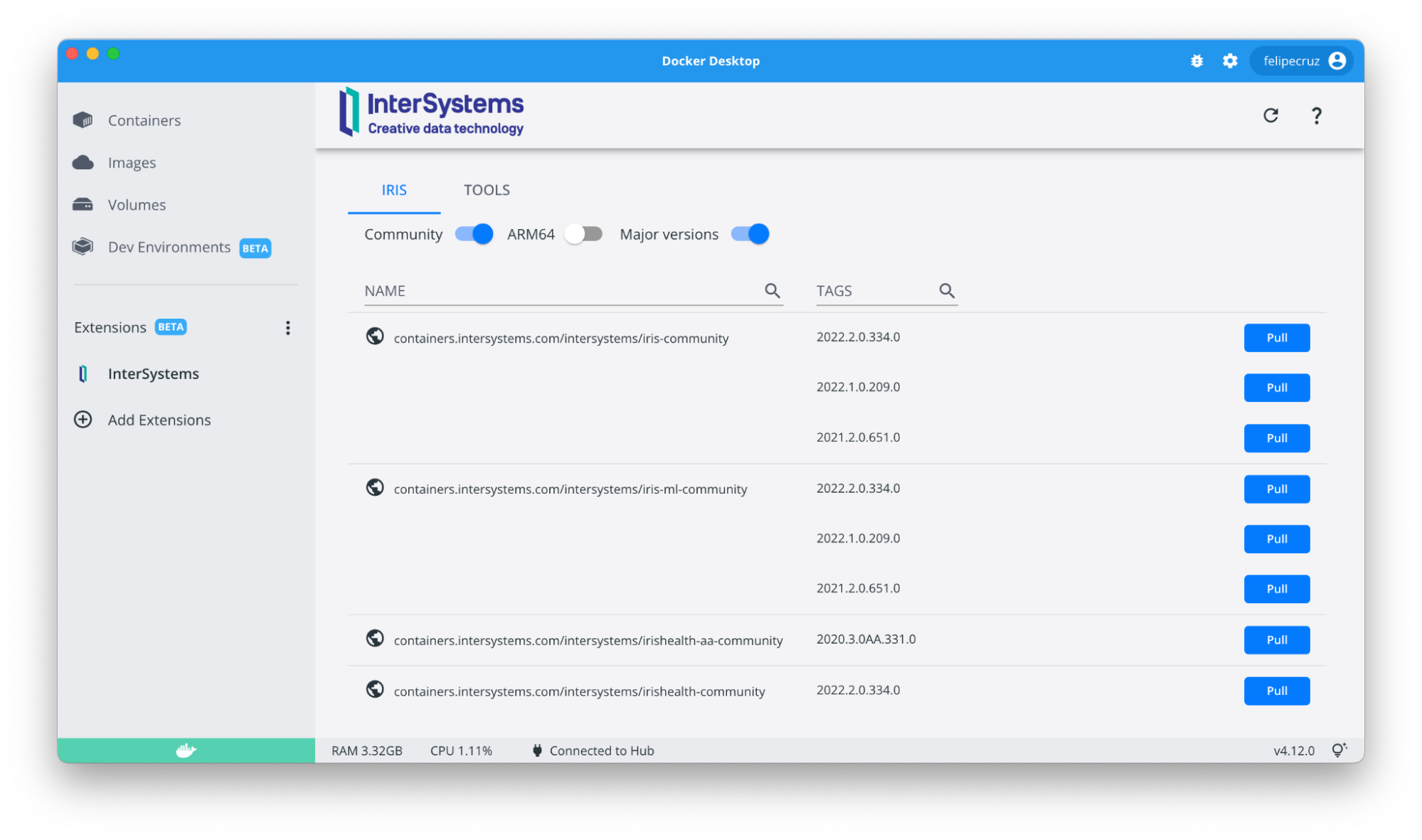Open Dev Environments from the sidebar icon
This screenshot has width=1422, height=840.
click(x=83, y=247)
